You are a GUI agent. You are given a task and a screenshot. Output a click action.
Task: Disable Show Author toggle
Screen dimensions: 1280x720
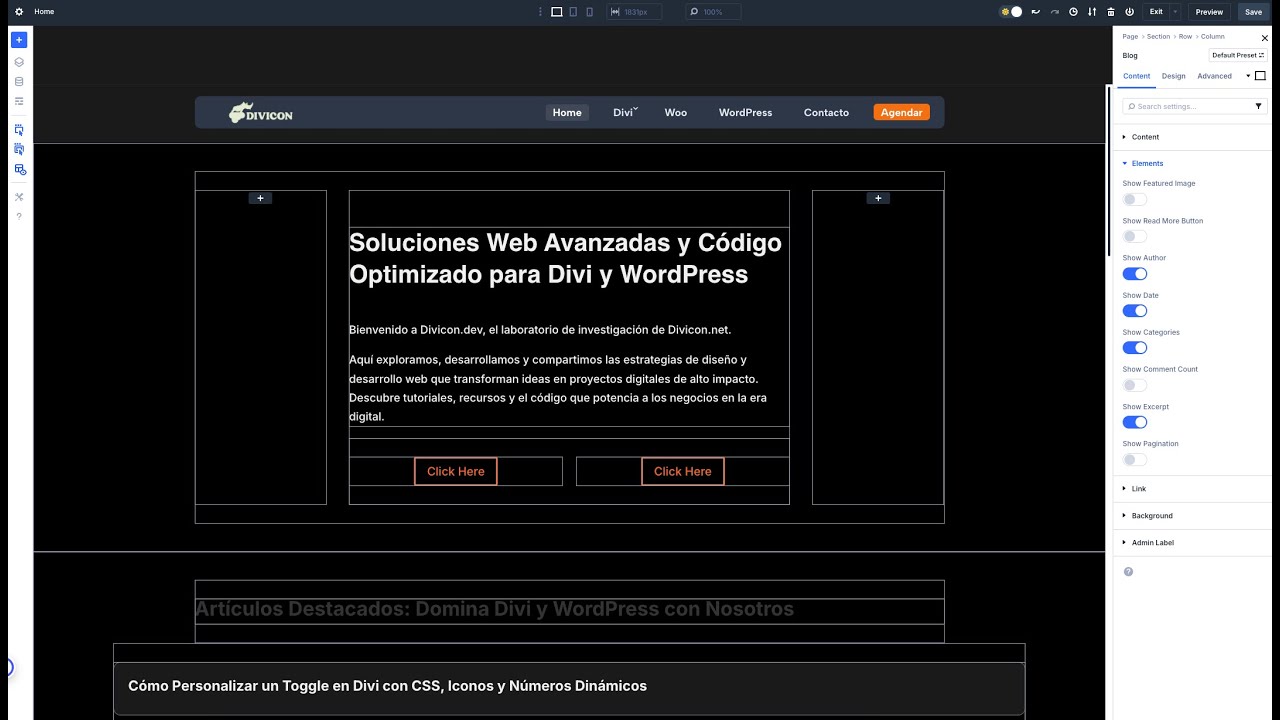coord(1134,273)
